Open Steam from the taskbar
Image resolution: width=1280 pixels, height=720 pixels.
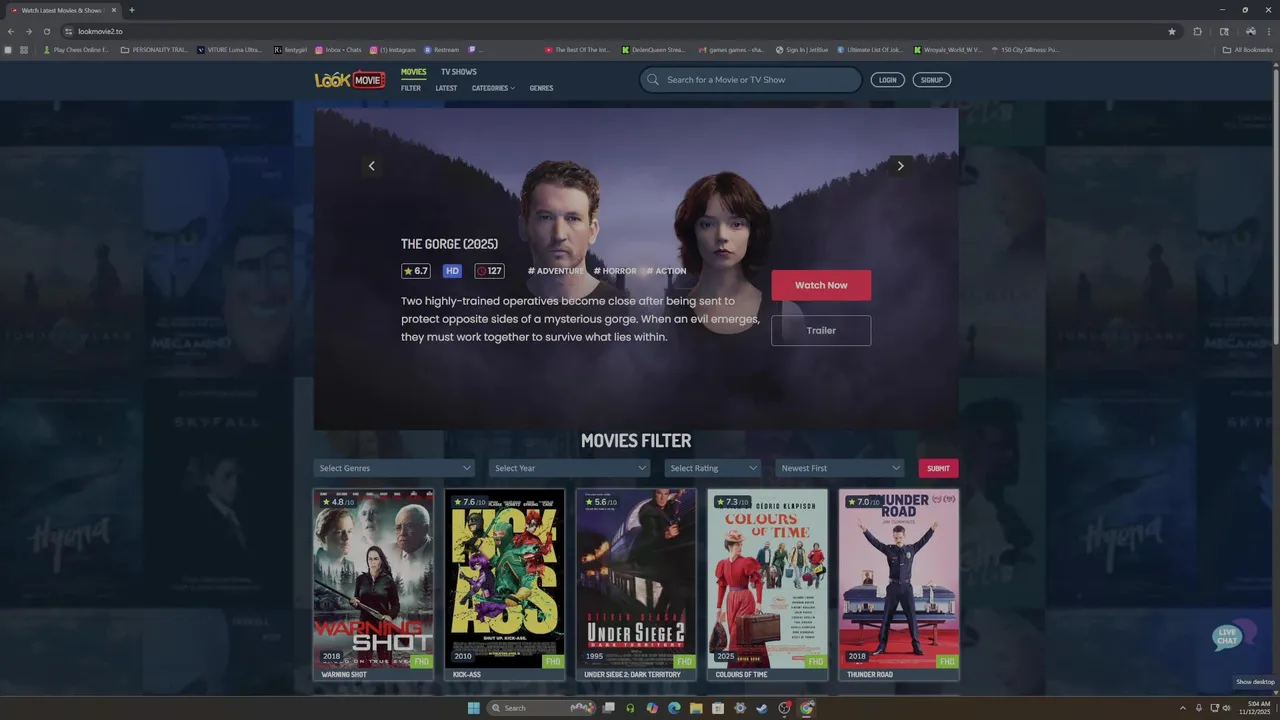click(762, 708)
